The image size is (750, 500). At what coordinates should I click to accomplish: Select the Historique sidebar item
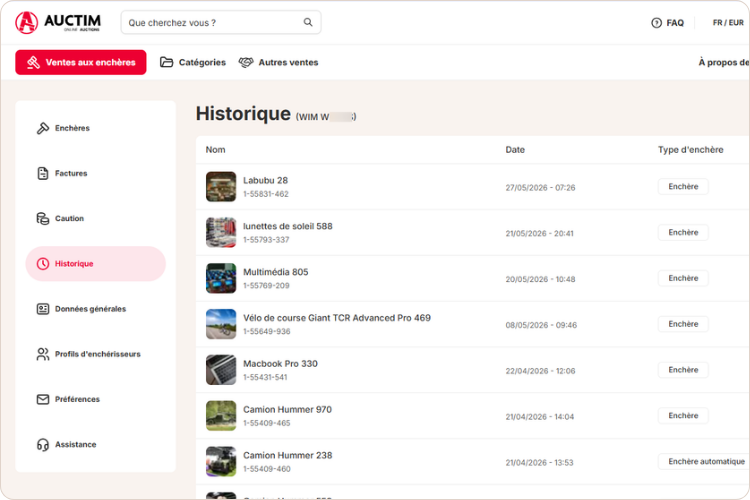click(96, 264)
